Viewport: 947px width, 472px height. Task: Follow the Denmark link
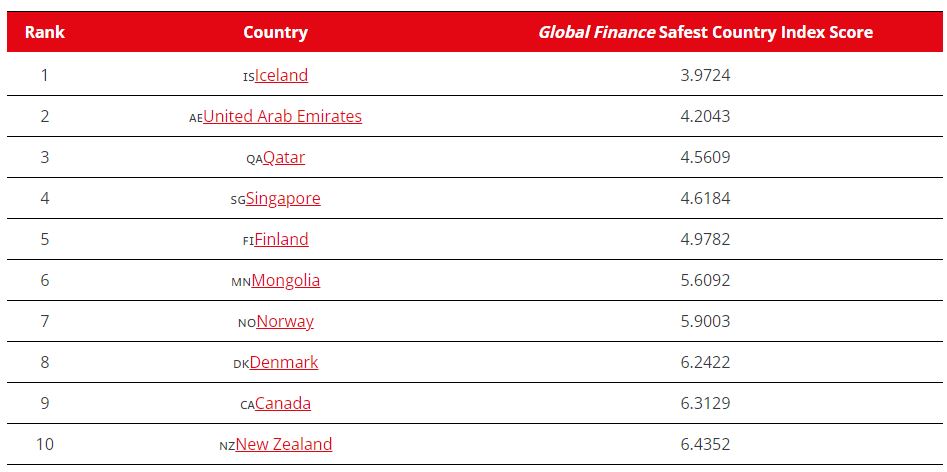284,362
